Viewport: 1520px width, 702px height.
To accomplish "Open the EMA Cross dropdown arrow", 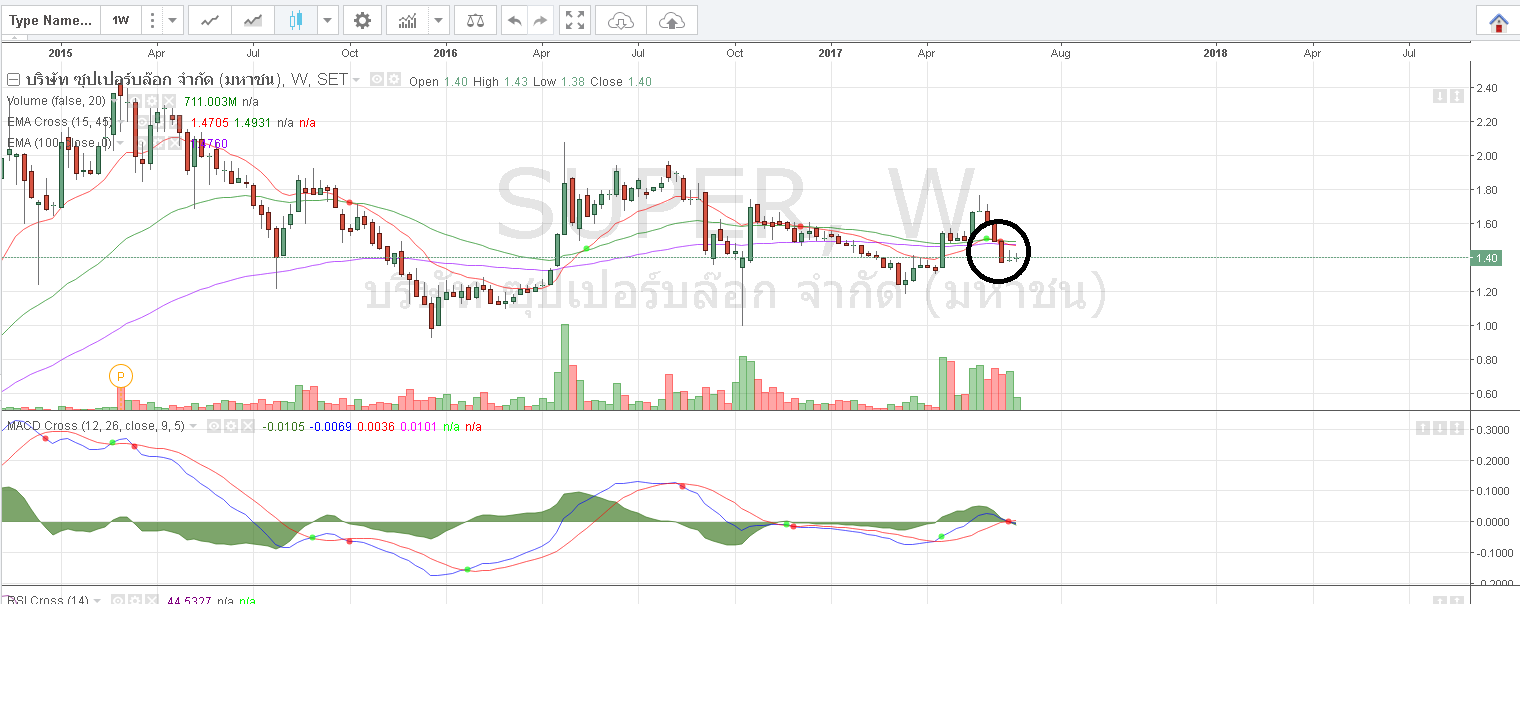I will point(121,122).
